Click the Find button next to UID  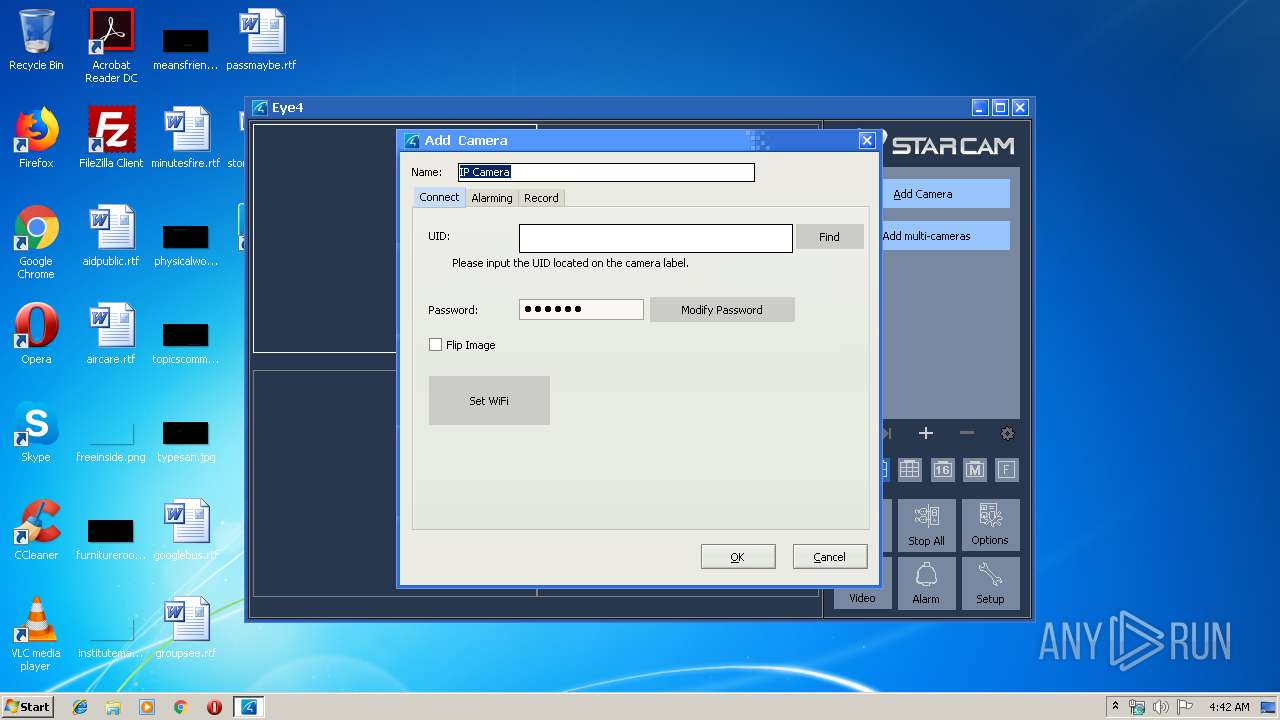(829, 237)
